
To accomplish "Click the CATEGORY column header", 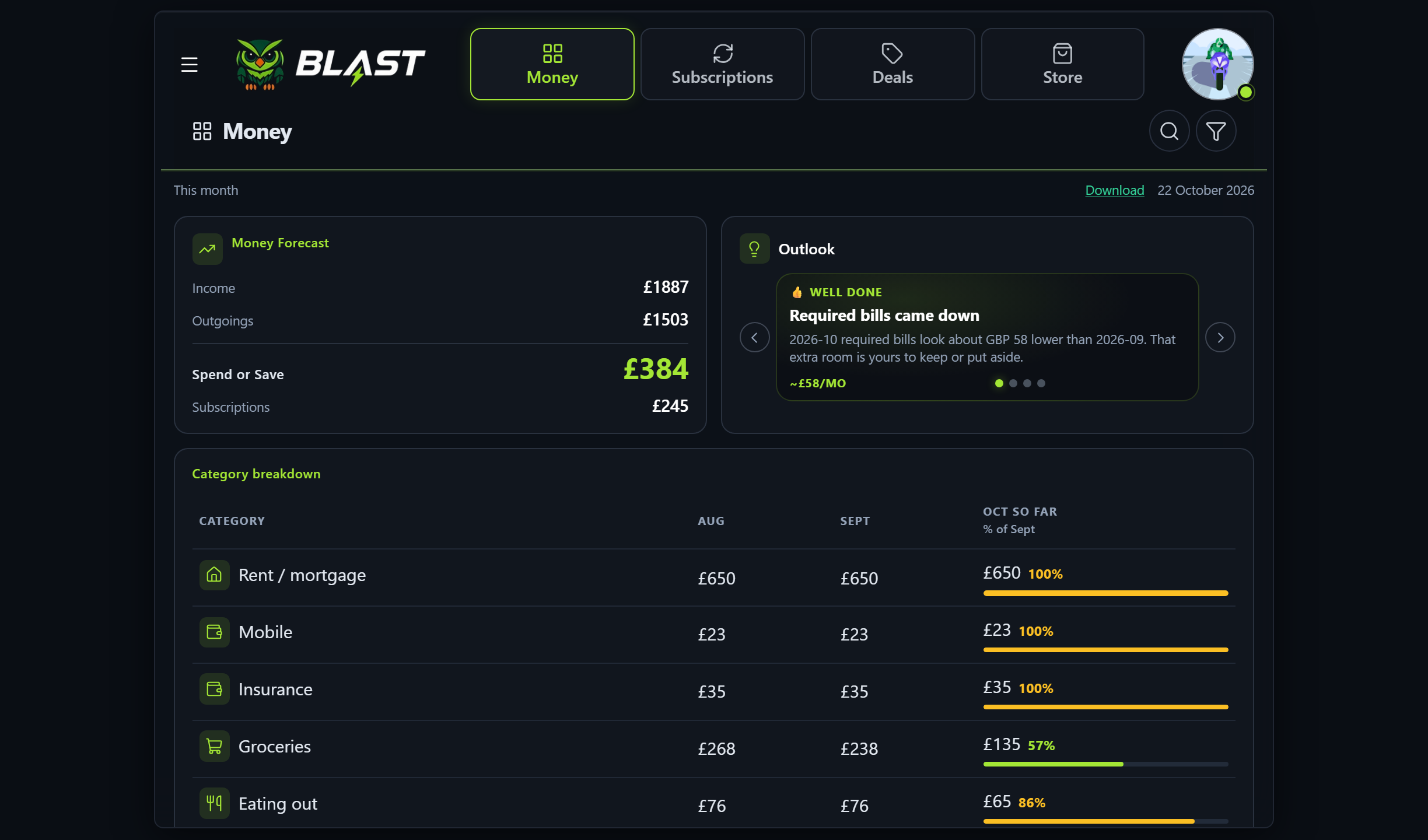I will tap(232, 521).
